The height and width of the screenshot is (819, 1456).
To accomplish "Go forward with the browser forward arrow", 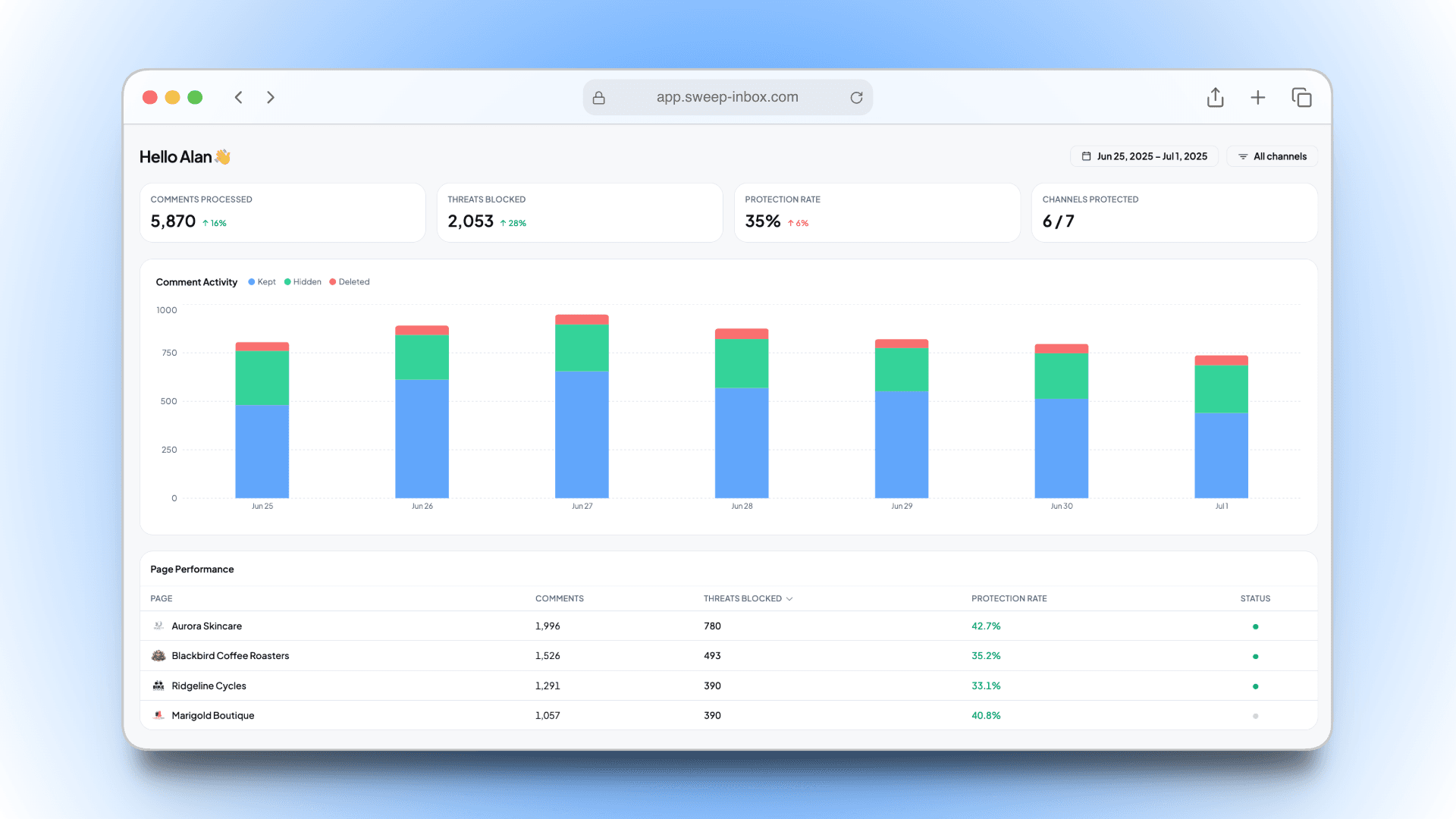I will (x=271, y=97).
